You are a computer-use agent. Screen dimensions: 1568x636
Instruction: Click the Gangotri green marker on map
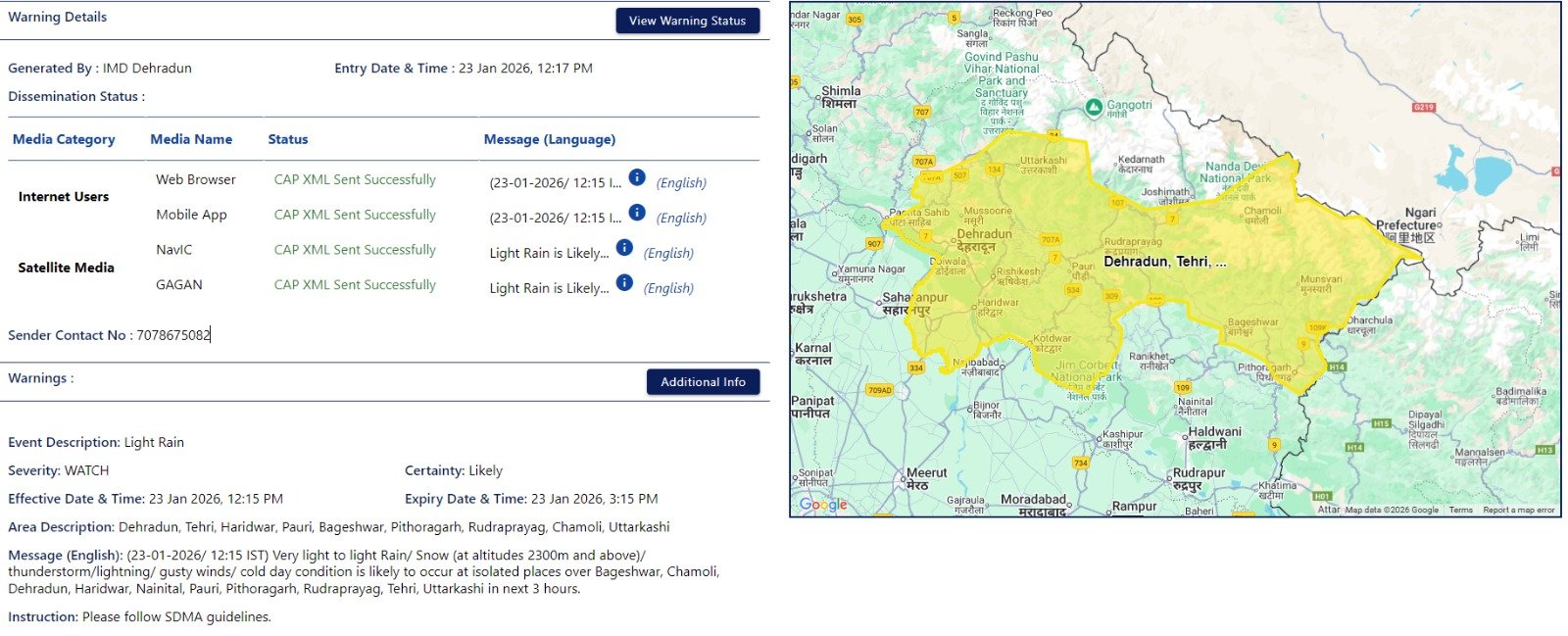(1094, 107)
